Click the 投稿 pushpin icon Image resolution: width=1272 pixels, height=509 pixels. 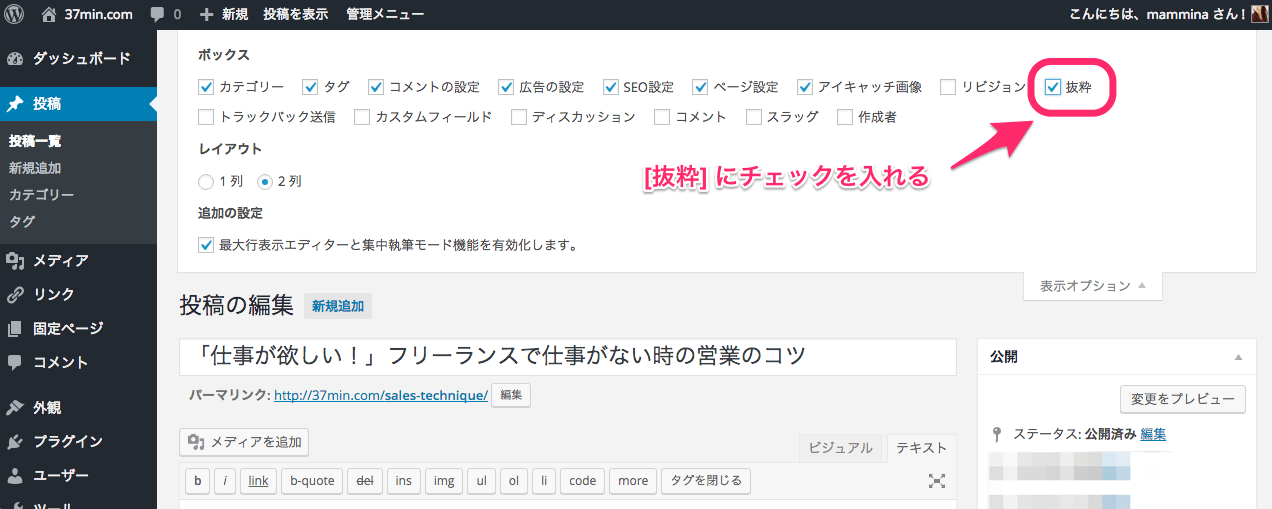(15, 103)
